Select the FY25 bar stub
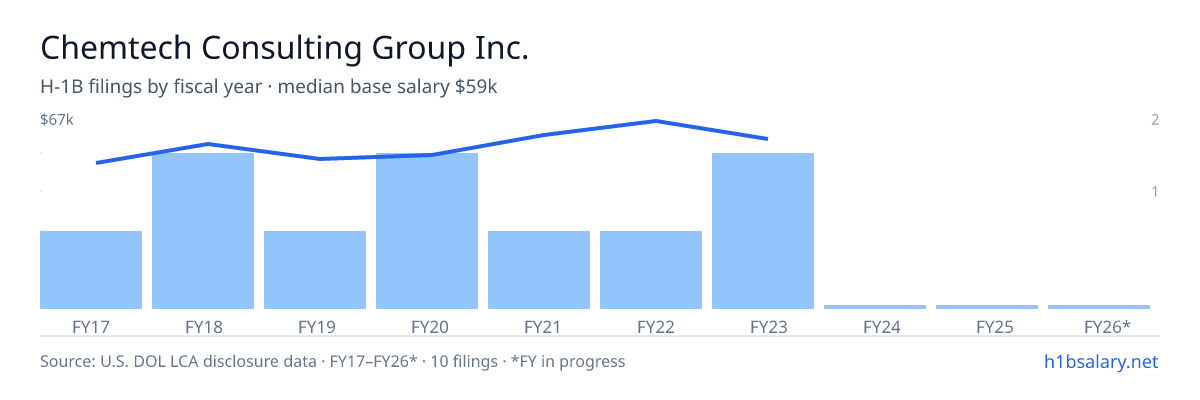Image resolution: width=1200 pixels, height=400 pixels. (x=987, y=307)
